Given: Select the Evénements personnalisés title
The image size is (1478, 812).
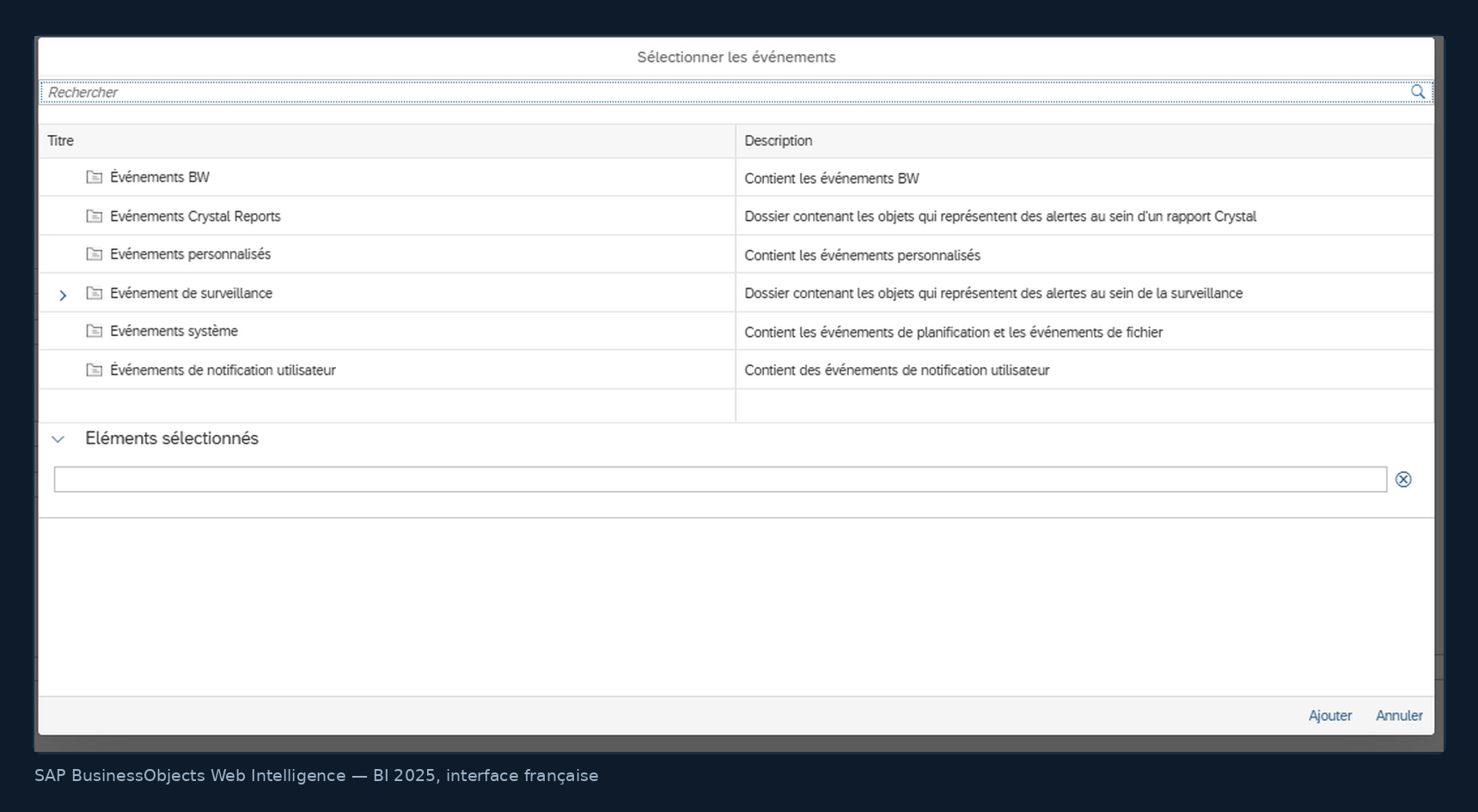Looking at the screenshot, I should pos(190,254).
